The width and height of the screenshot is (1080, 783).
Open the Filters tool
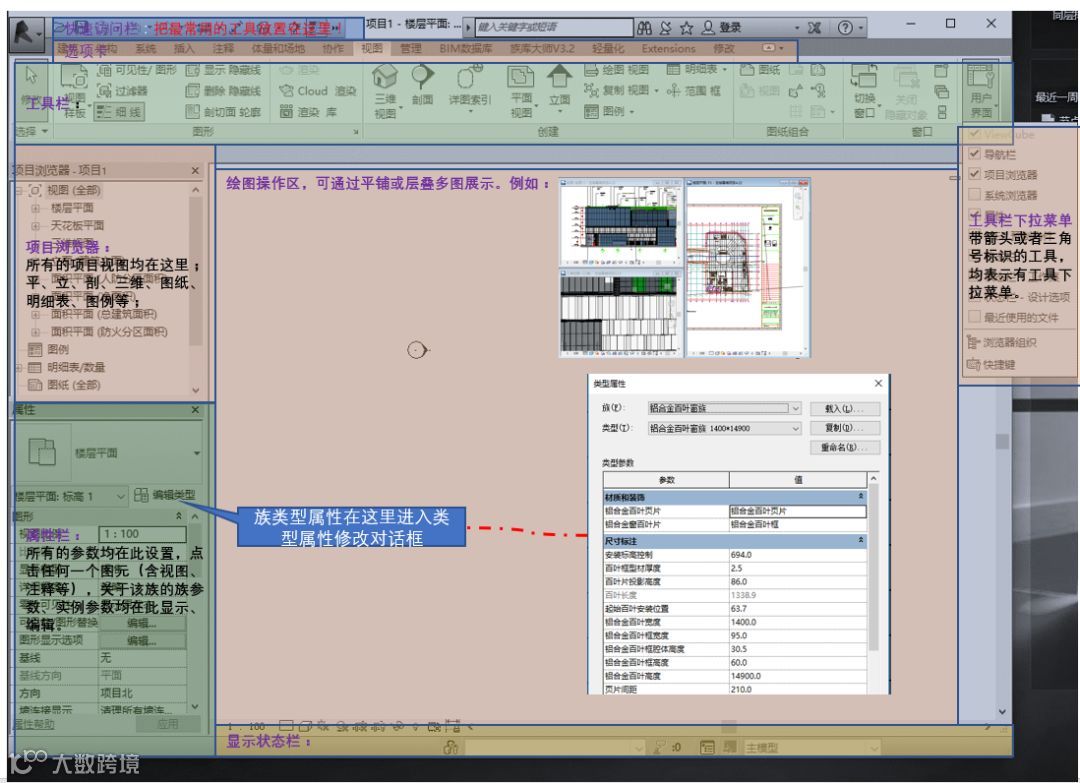[x=123, y=91]
